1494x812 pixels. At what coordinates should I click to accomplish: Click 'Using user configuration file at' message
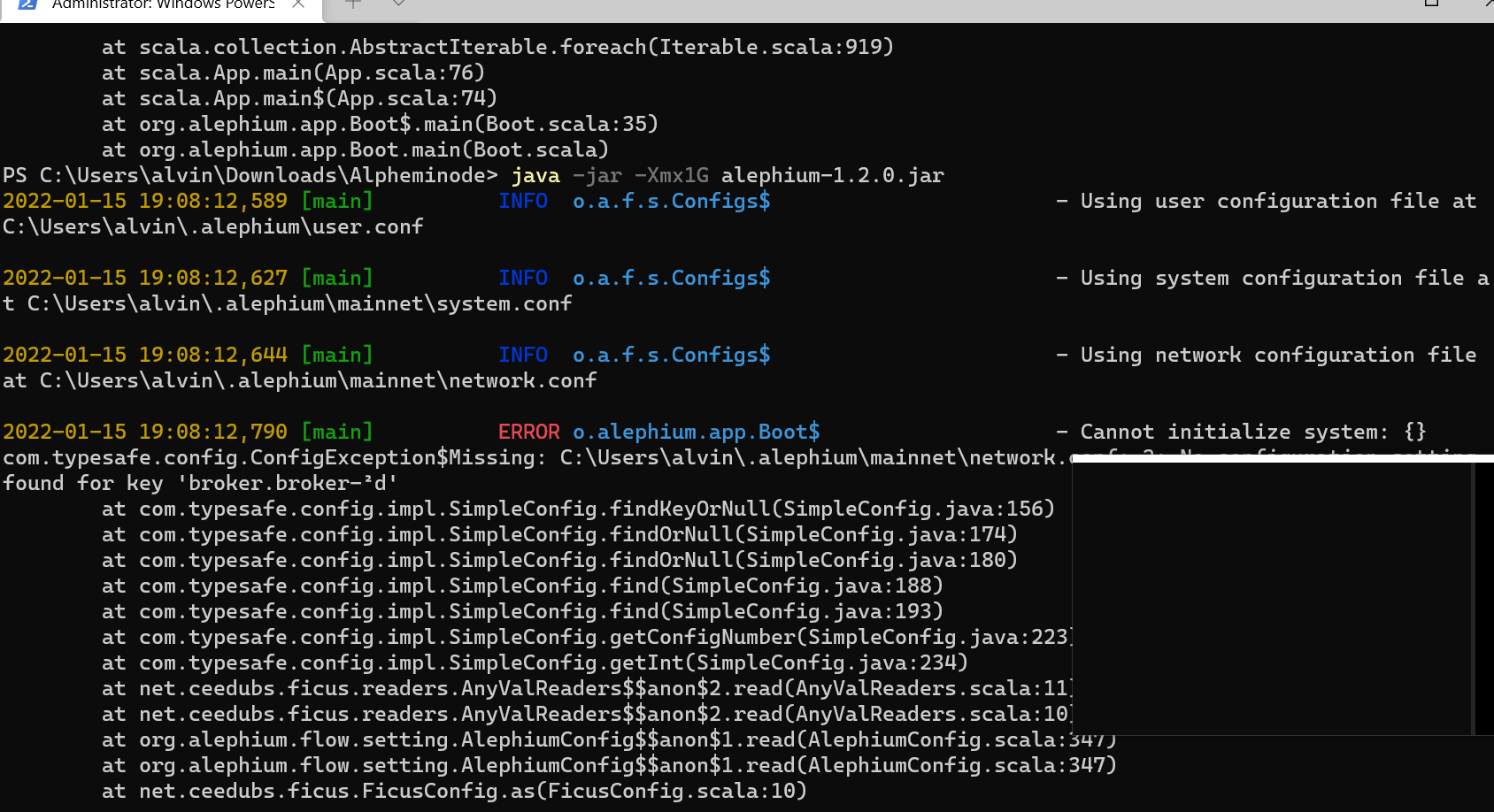(x=1278, y=202)
